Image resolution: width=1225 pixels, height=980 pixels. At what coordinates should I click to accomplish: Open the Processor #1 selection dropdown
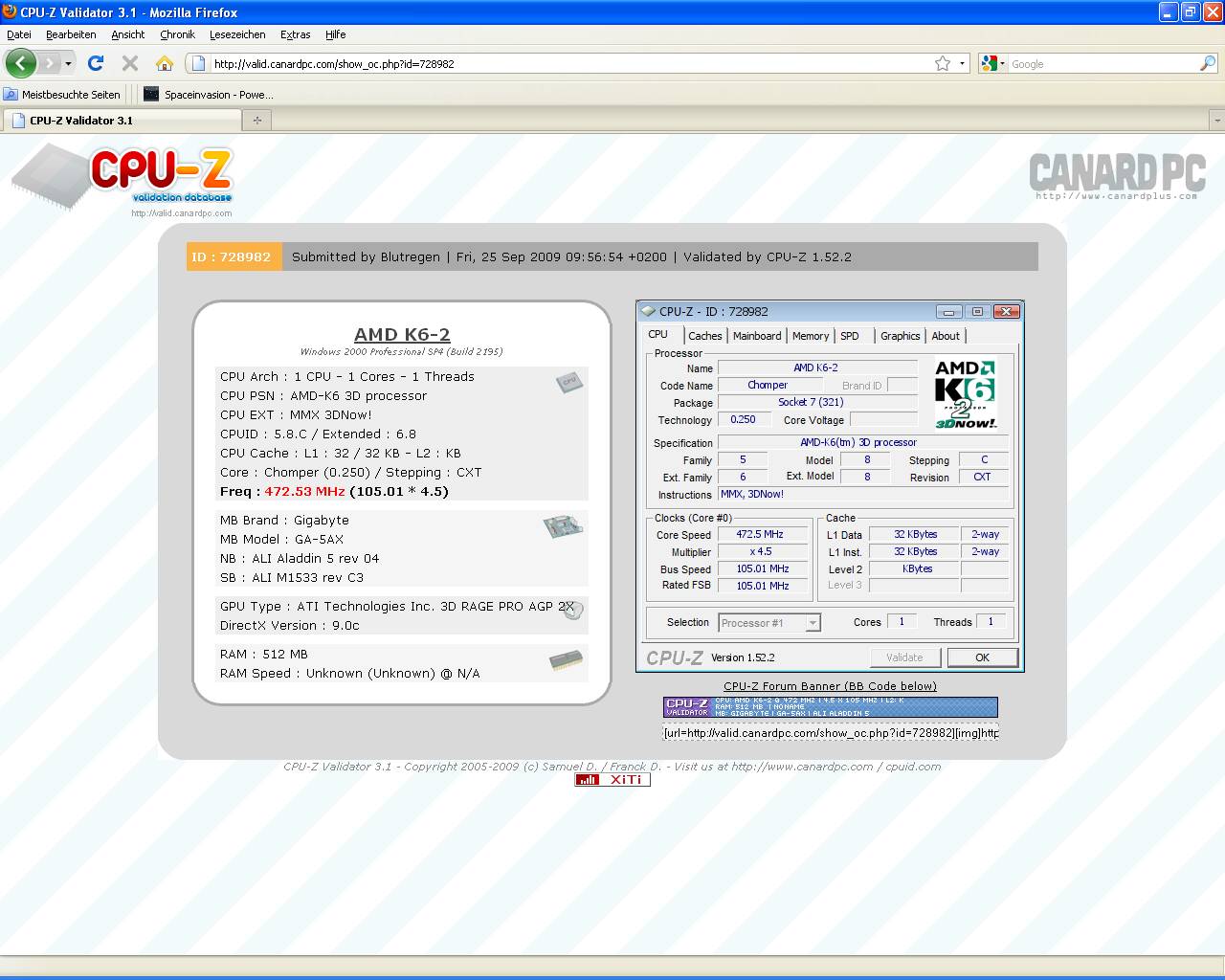[x=769, y=622]
